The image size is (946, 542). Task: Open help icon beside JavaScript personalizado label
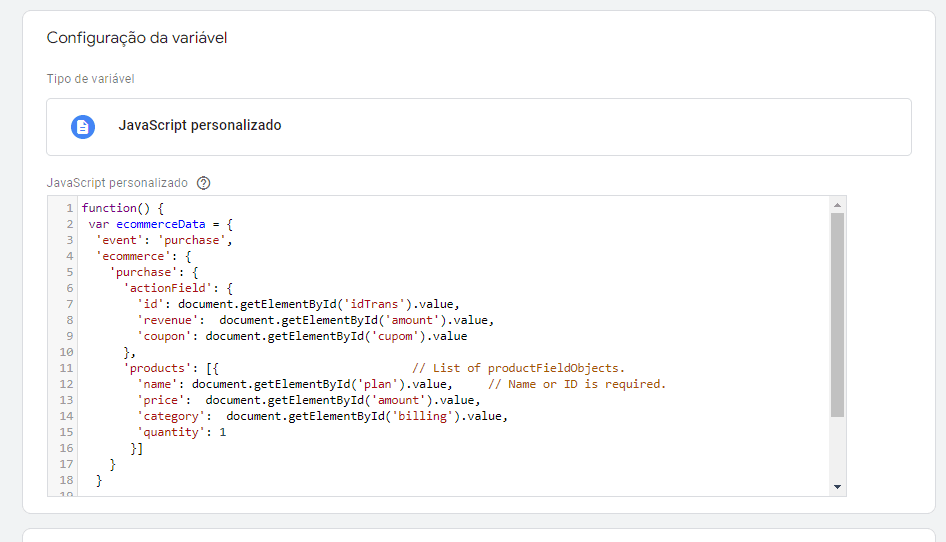pyautogui.click(x=204, y=183)
